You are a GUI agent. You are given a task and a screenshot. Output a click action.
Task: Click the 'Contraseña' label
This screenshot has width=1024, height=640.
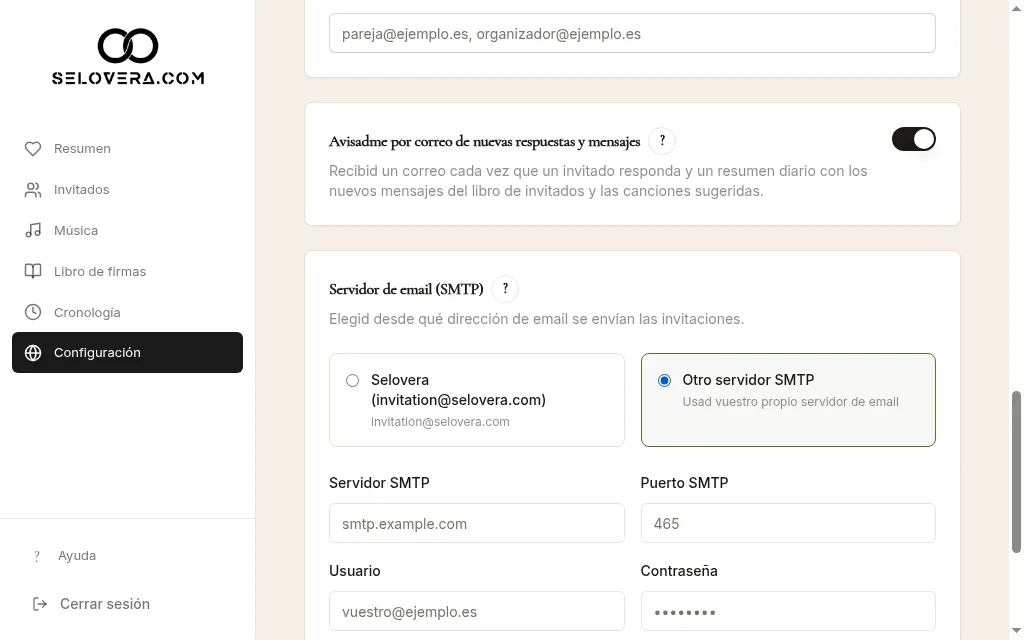[679, 571]
